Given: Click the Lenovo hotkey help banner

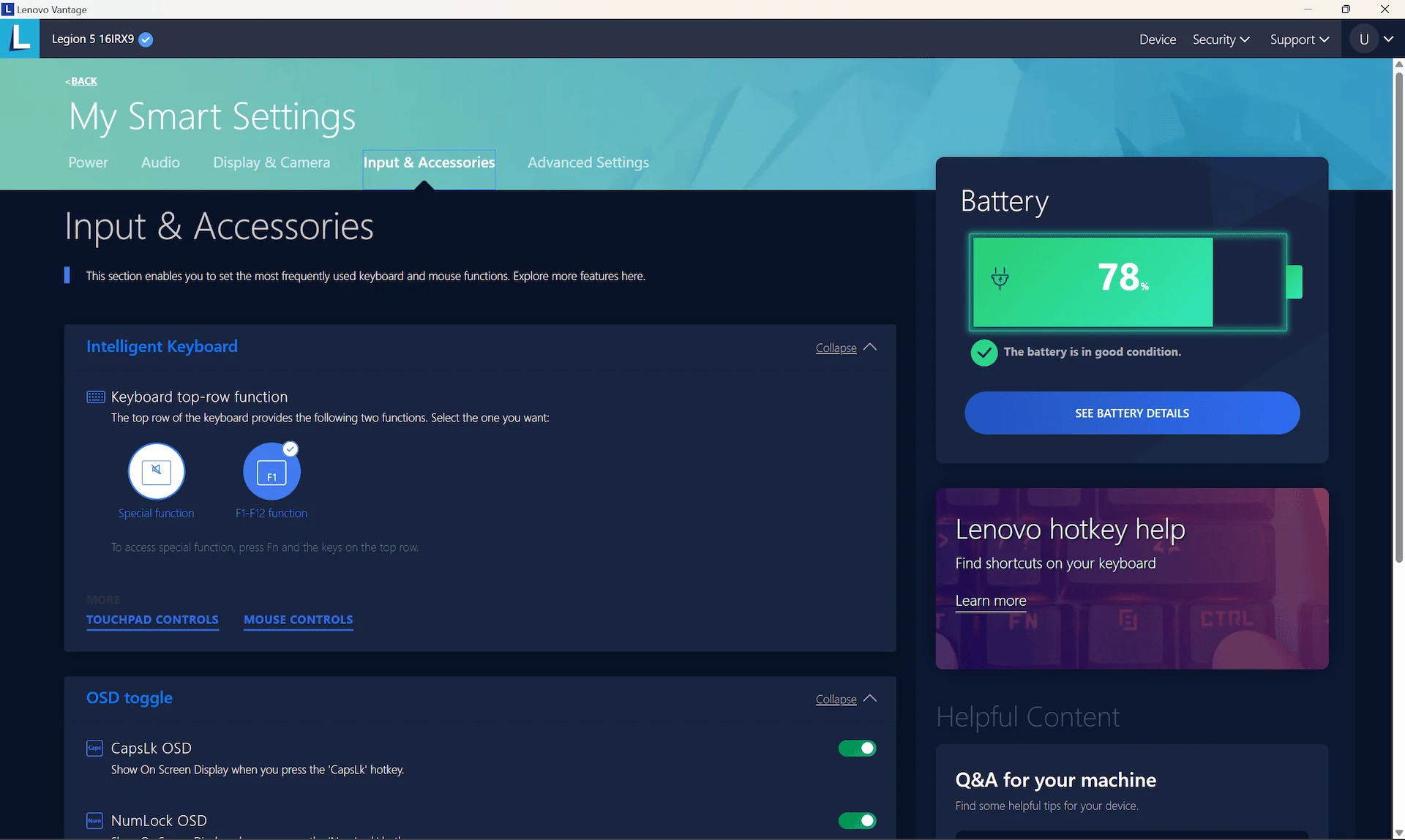Looking at the screenshot, I should click(x=1132, y=578).
